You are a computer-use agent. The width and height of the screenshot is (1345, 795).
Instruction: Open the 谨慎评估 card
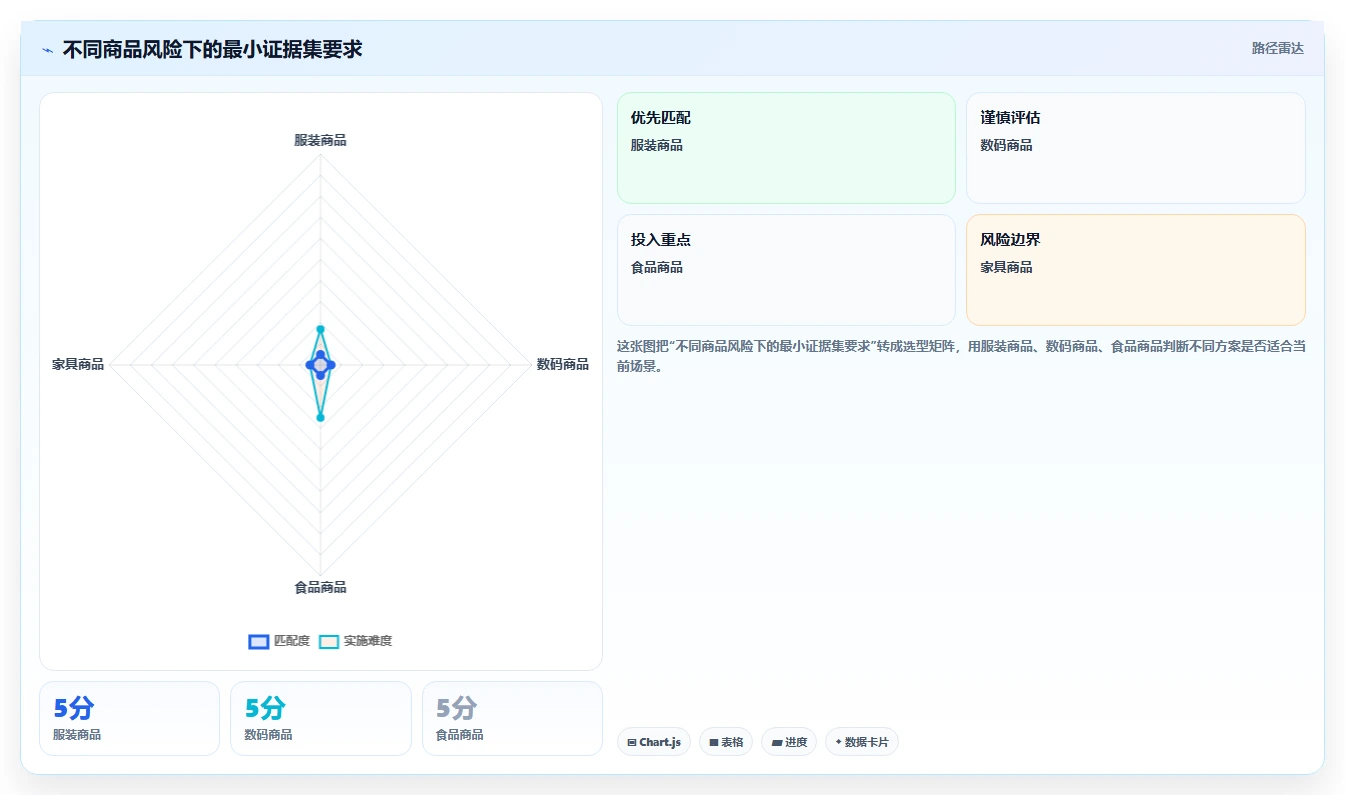pyautogui.click(x=1136, y=148)
